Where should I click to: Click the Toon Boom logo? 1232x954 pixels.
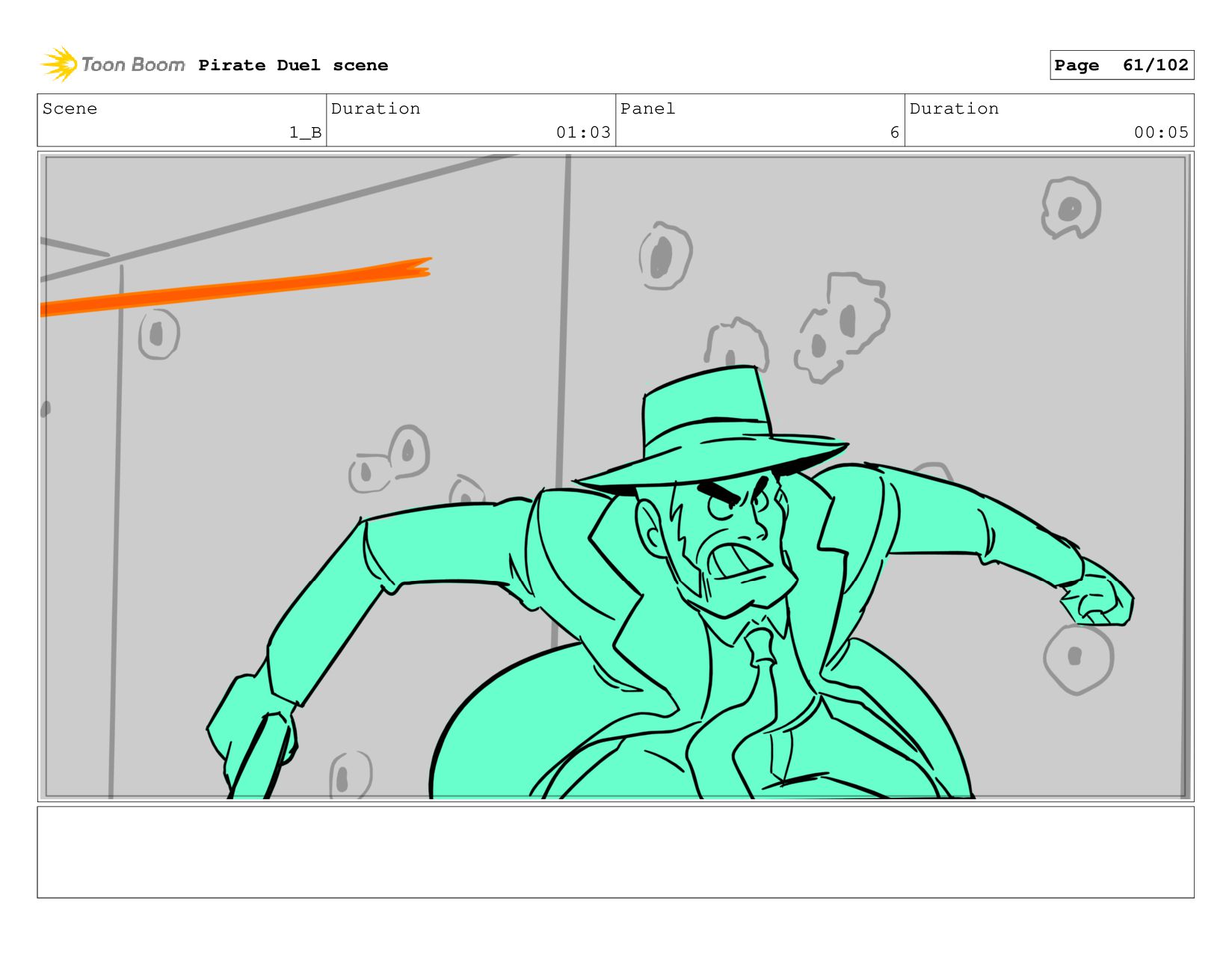tap(112, 65)
